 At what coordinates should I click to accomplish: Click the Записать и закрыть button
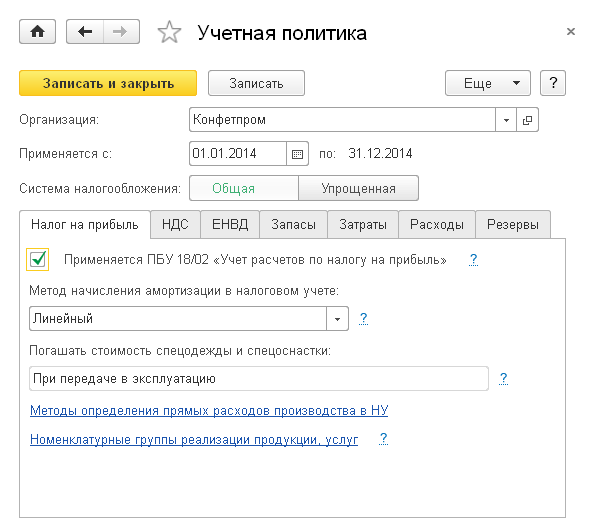108,83
